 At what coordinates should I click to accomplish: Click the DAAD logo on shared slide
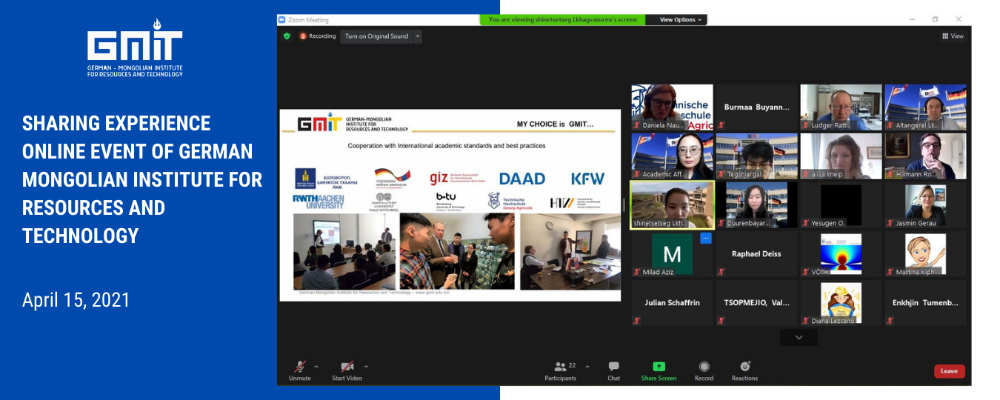(522, 179)
